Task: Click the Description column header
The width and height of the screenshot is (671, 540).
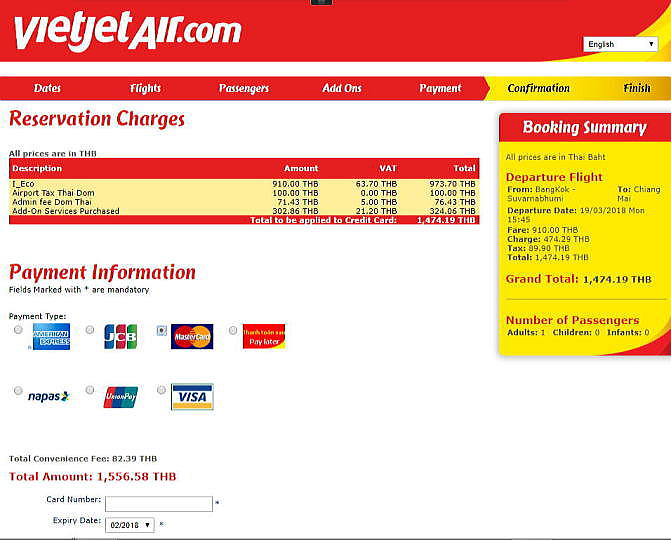Action: [37, 168]
